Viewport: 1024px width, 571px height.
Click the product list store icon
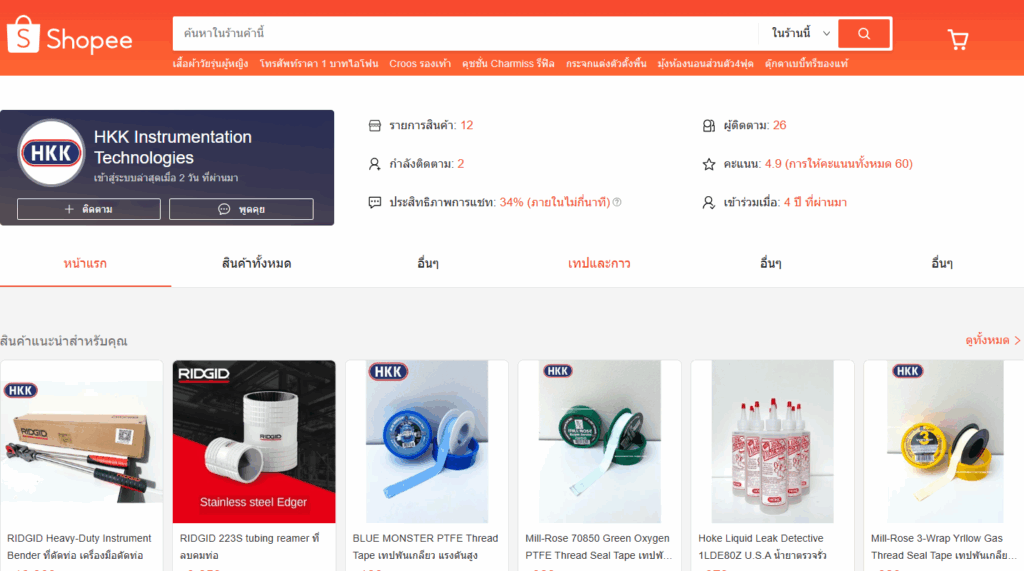[374, 125]
